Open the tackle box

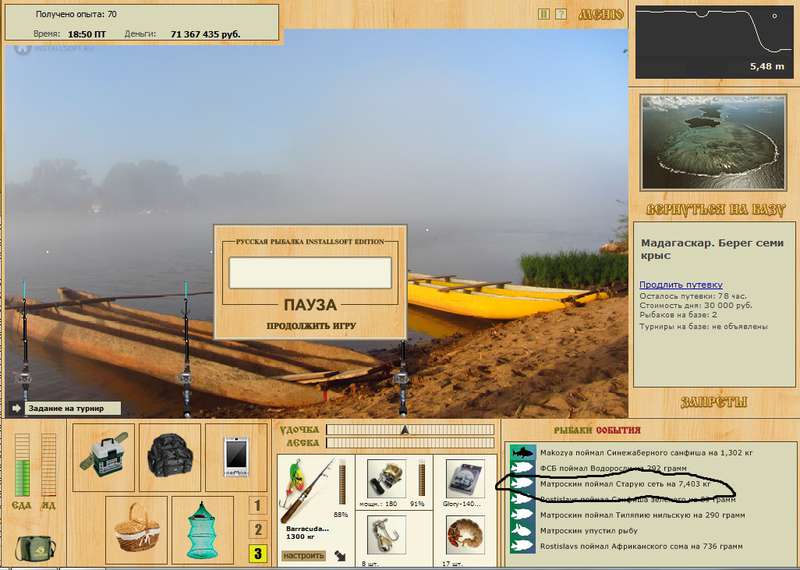[x=104, y=457]
